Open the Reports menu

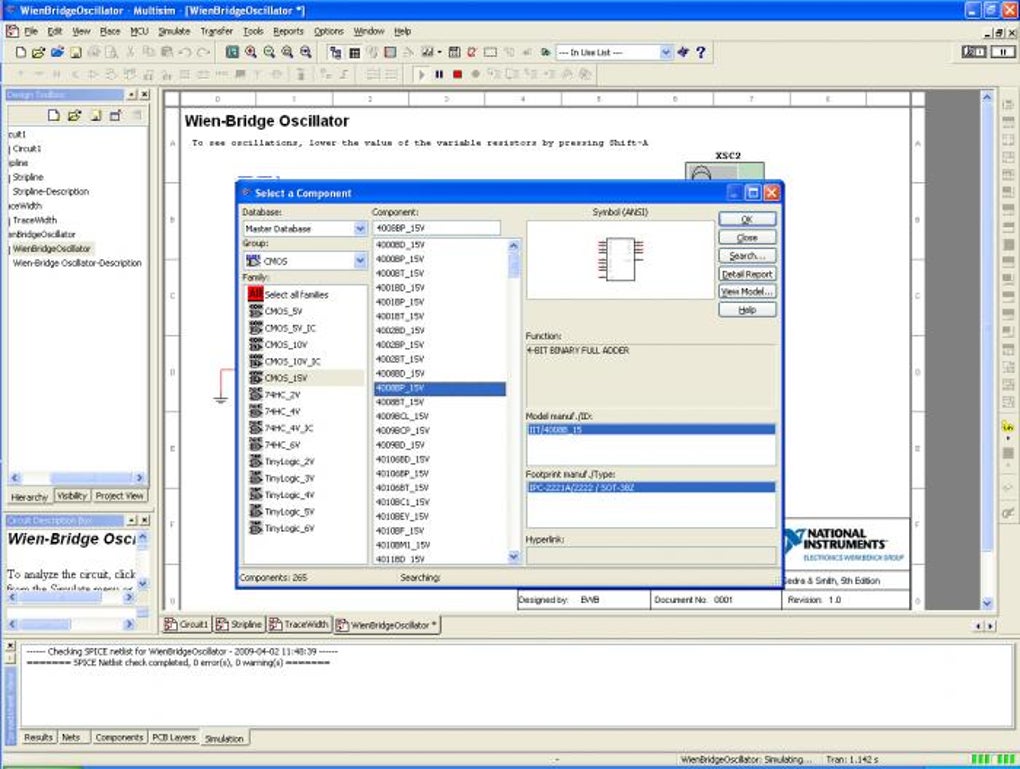(x=288, y=31)
